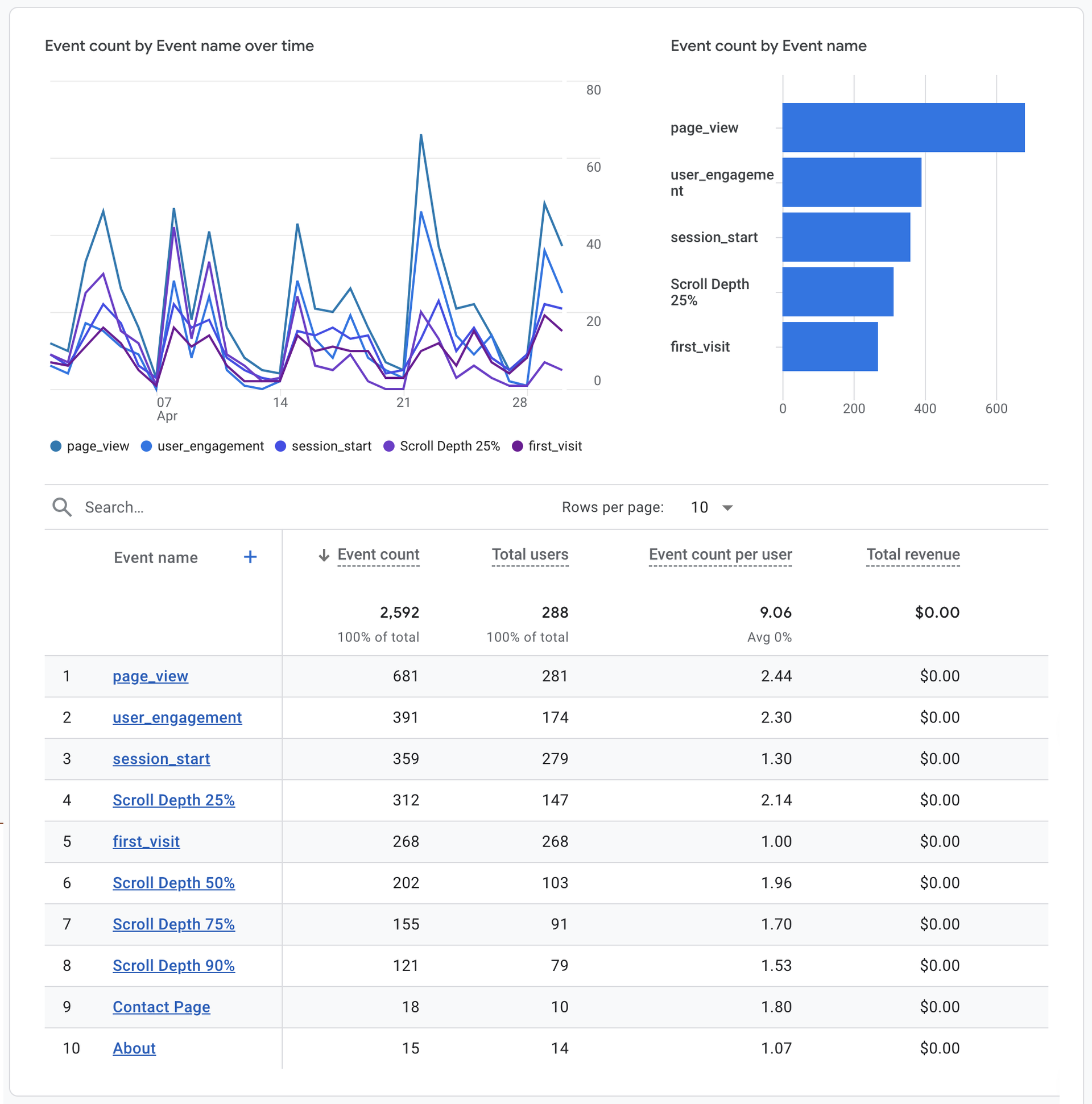Sort by Total revenue column
1092x1104 pixels.
coord(913,555)
